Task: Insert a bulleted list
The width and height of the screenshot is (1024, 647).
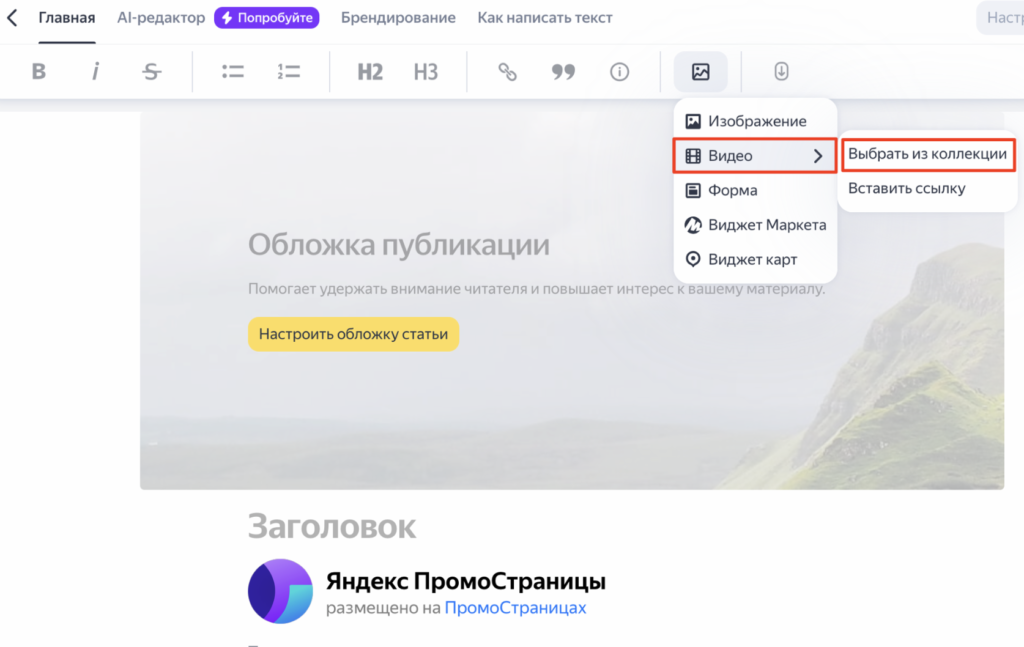Action: (232, 71)
